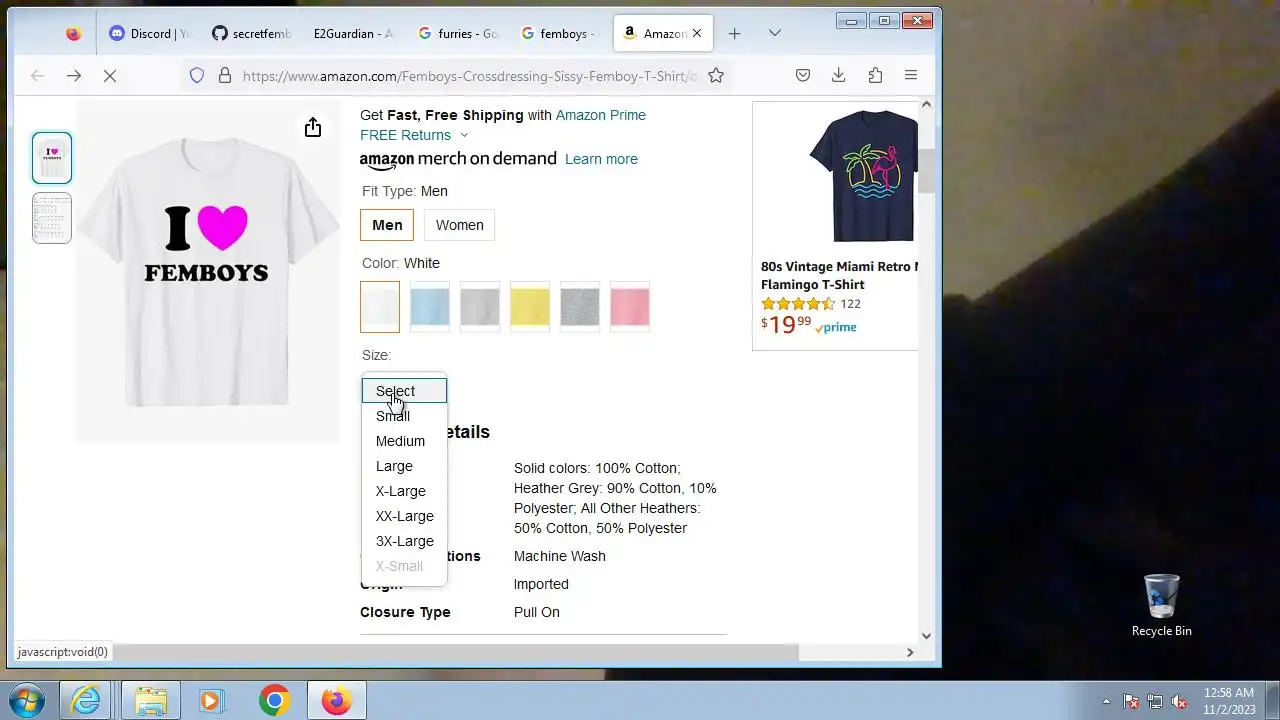Bookmark this page with the star icon
The height and width of the screenshot is (720, 1280).
point(716,75)
